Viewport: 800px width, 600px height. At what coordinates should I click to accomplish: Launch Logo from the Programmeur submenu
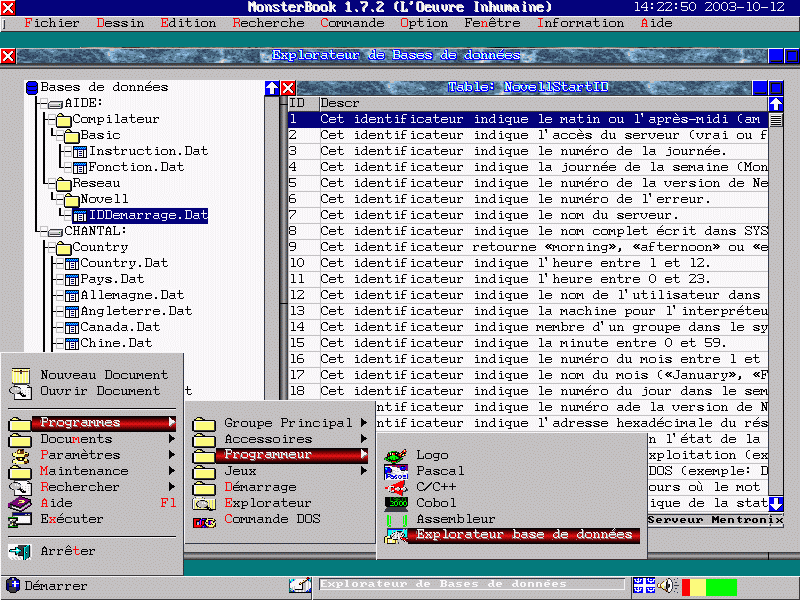tap(432, 455)
